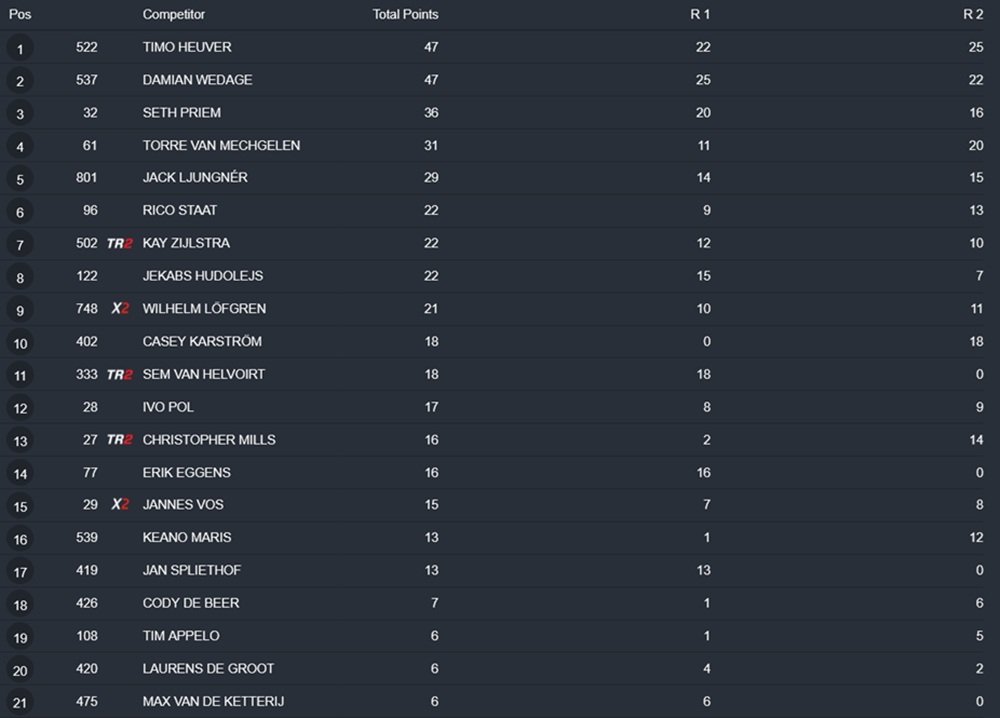Click the R 2 column header

pyautogui.click(x=973, y=14)
